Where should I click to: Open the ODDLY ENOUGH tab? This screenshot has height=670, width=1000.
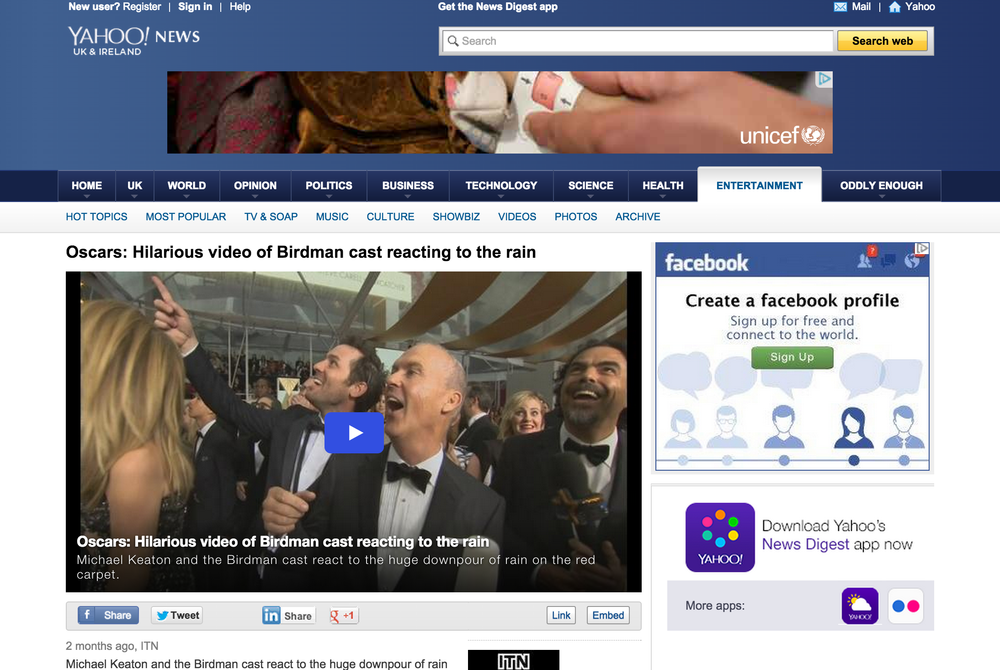[881, 186]
